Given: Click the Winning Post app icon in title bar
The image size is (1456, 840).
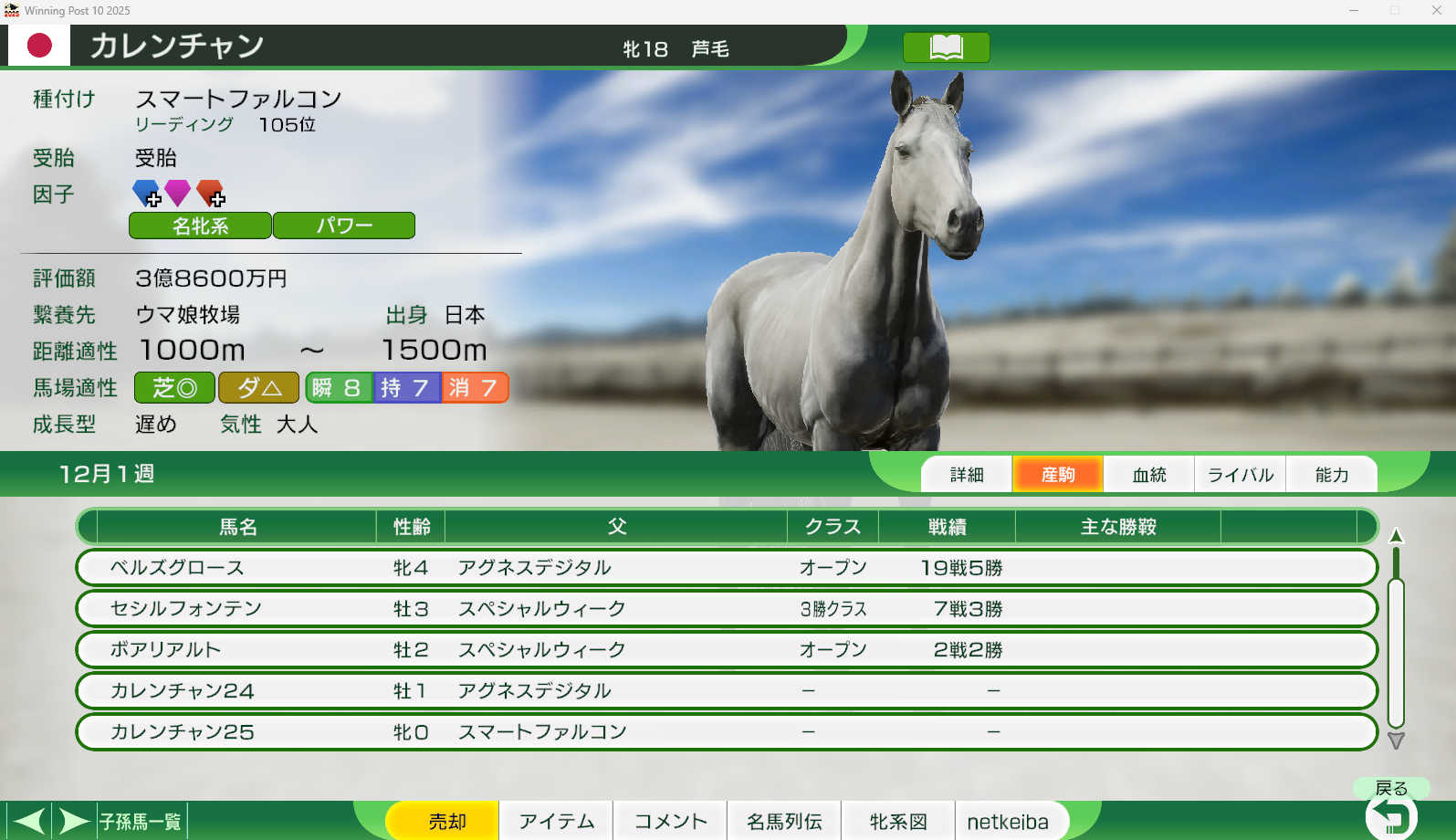Looking at the screenshot, I should pyautogui.click(x=11, y=11).
